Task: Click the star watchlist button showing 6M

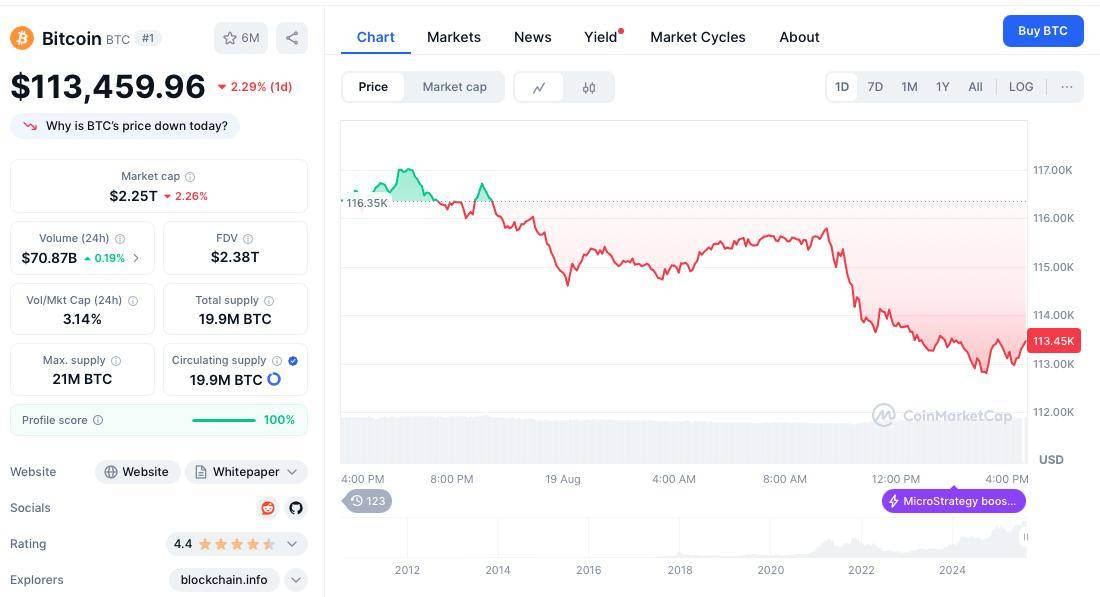Action: (241, 38)
